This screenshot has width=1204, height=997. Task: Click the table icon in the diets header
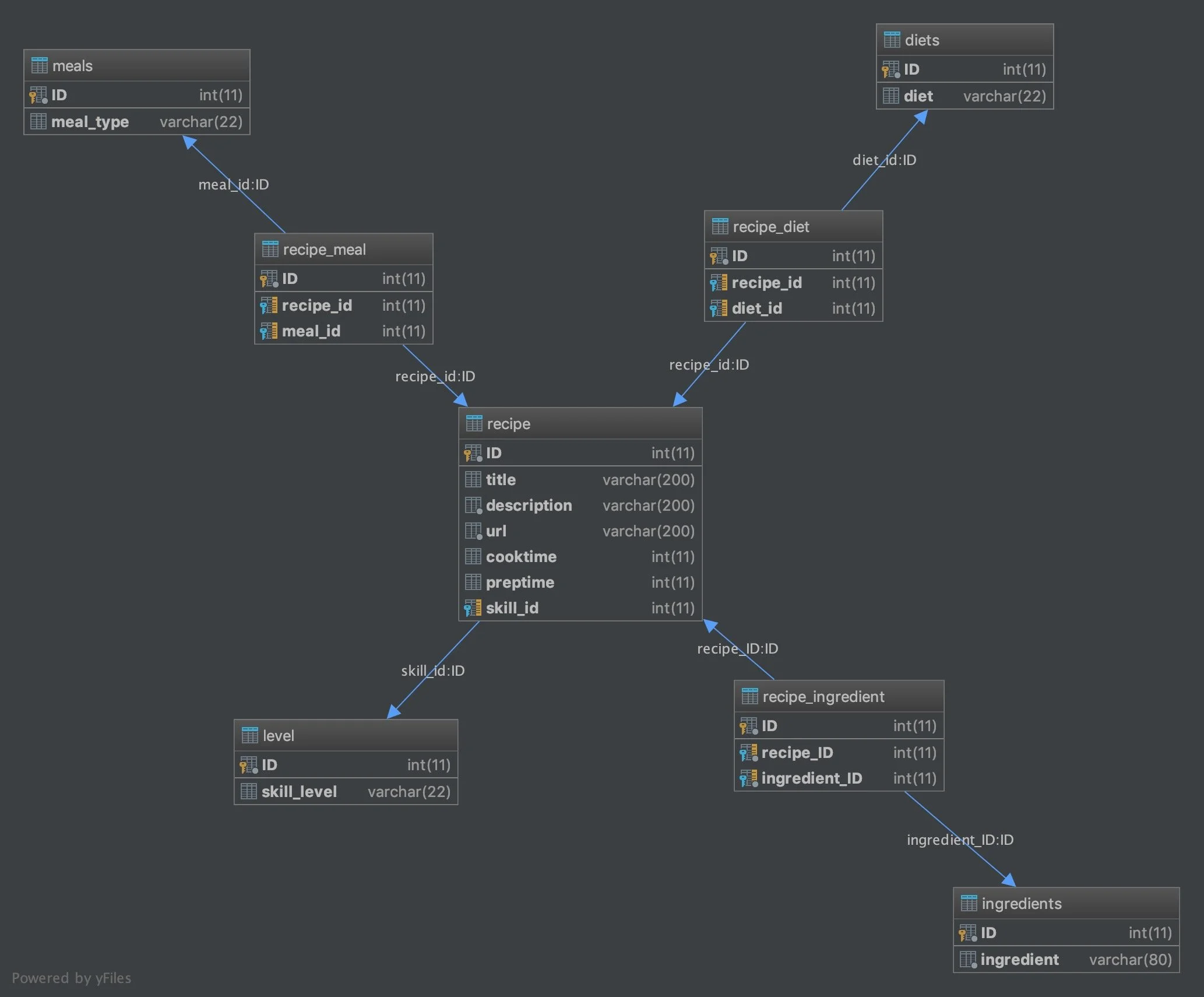[x=892, y=40]
